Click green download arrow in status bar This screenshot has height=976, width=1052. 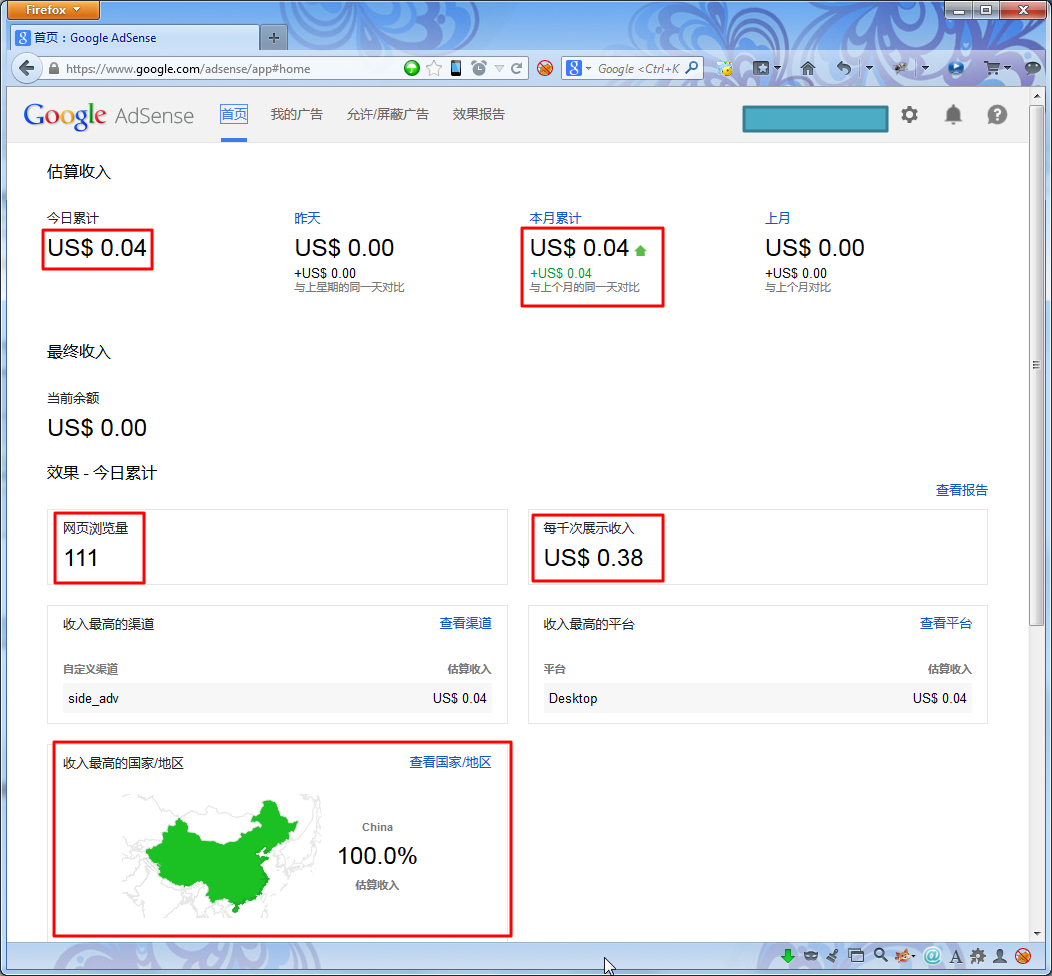(788, 956)
